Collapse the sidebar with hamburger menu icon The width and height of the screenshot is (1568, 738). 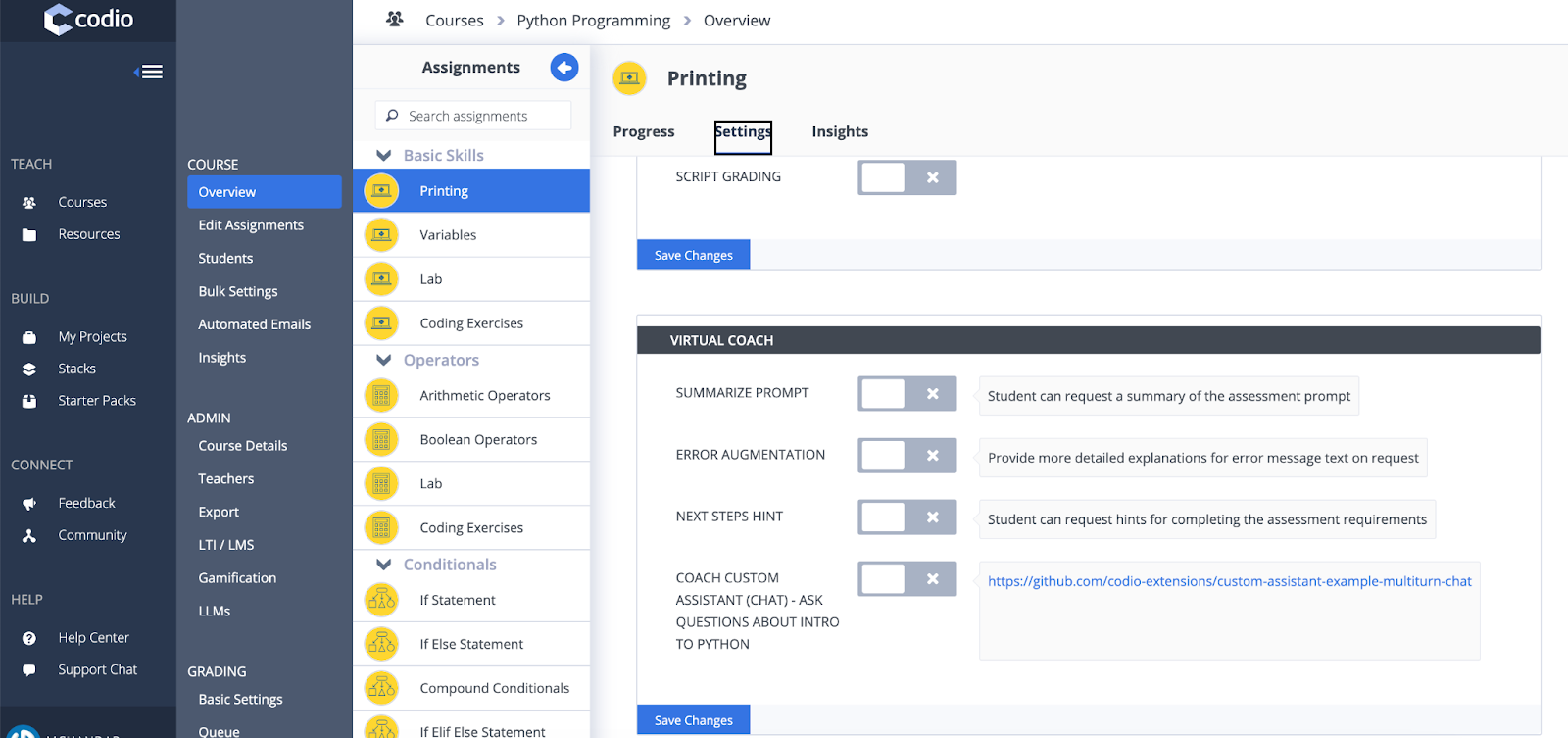pos(150,72)
